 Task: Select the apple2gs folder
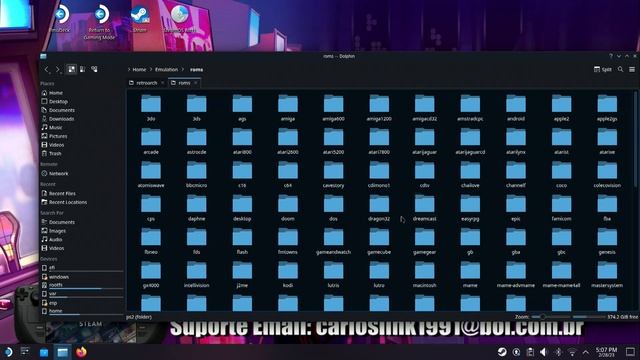coord(607,108)
